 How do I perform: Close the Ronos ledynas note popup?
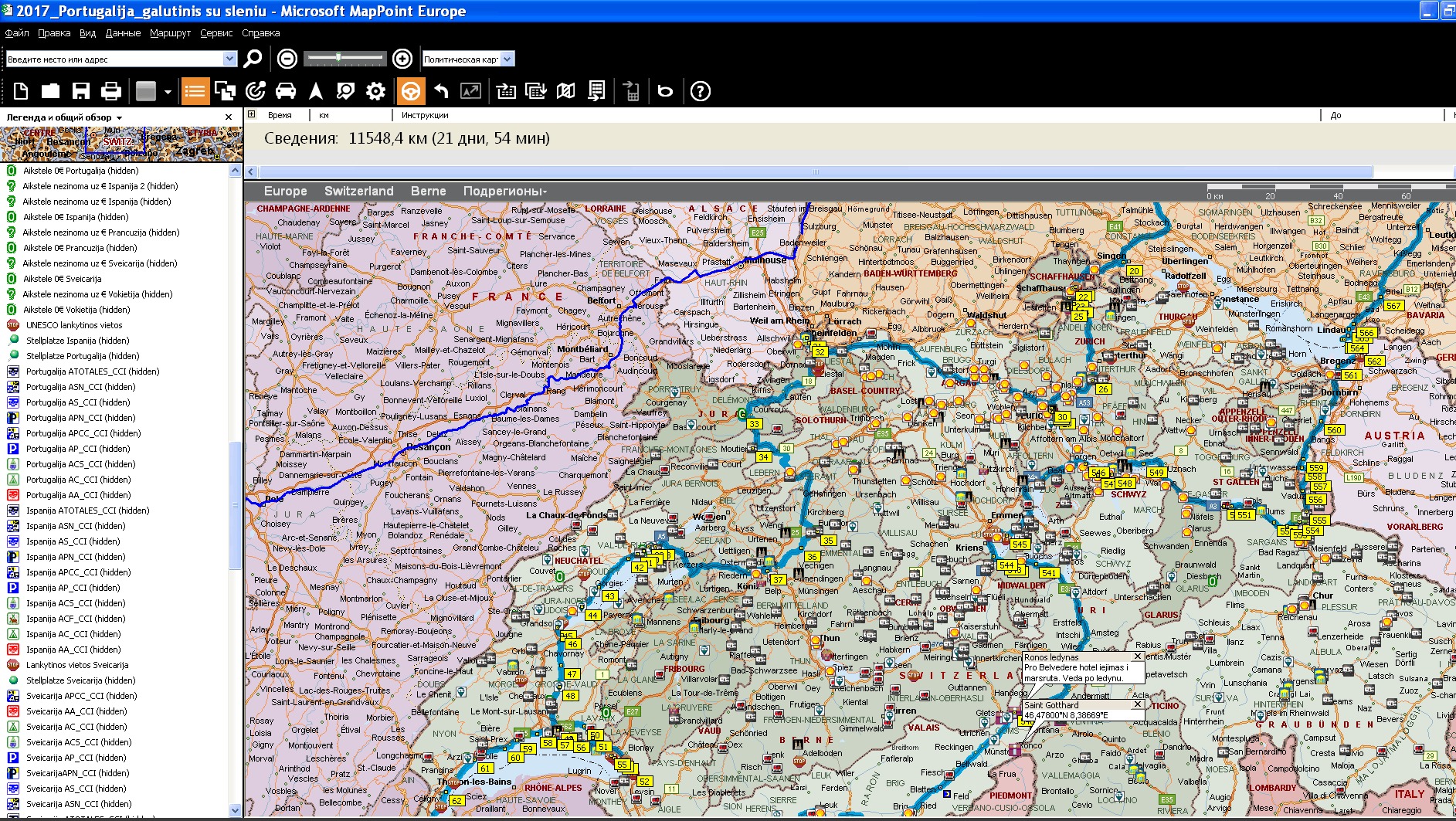[x=1137, y=656]
